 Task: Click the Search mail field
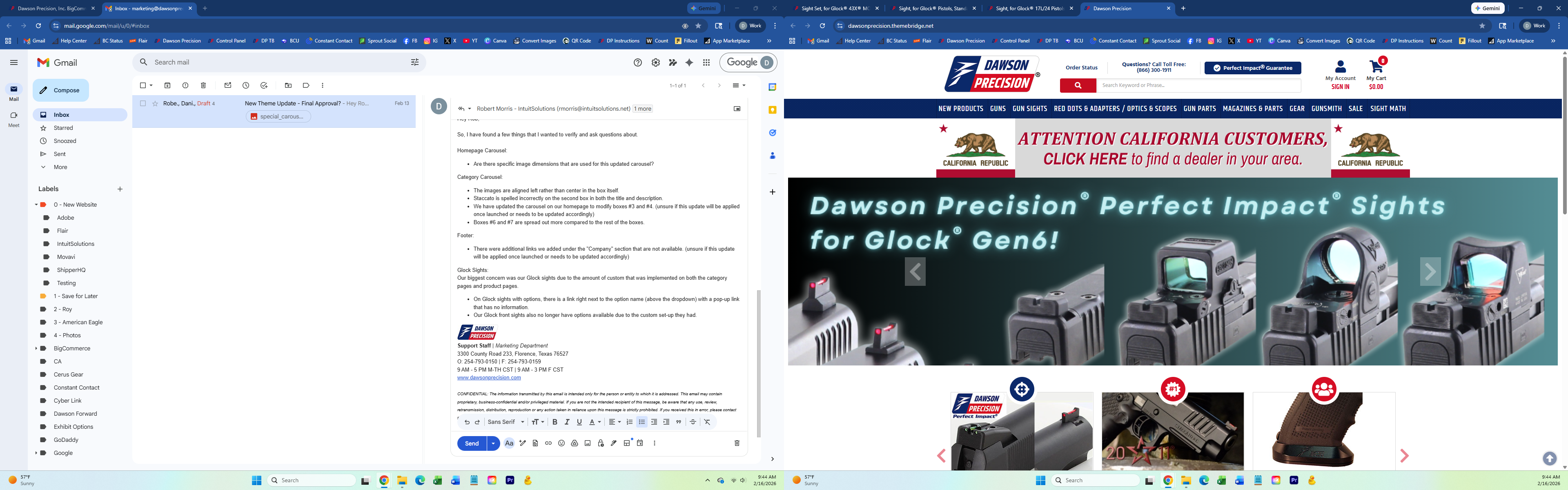point(274,62)
